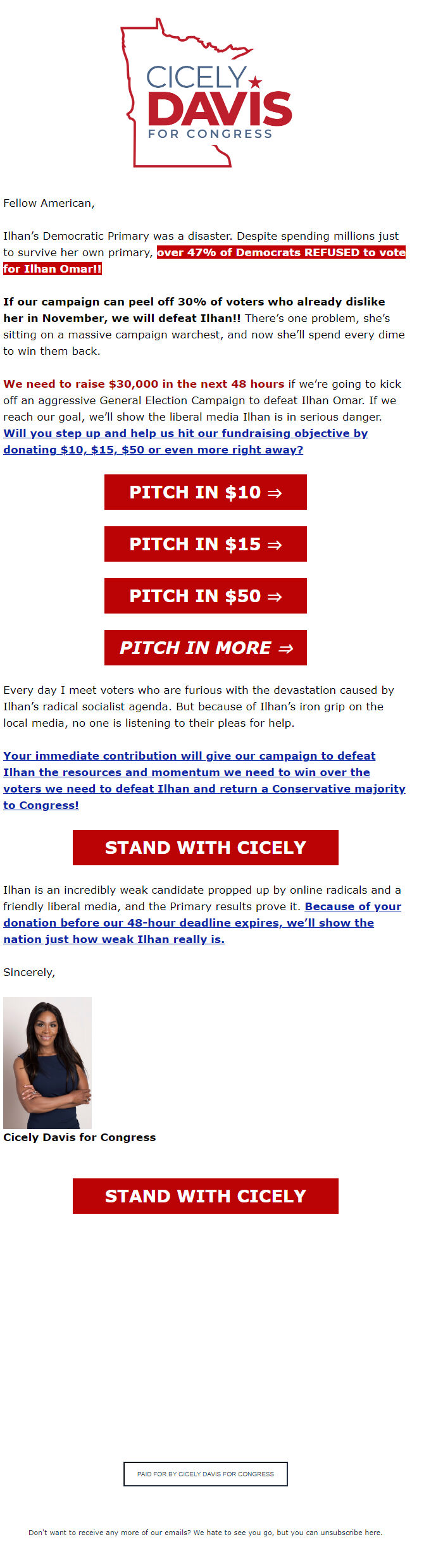Pitch in $10 to the campaign
This screenshot has width=443, height=1568.
click(206, 492)
